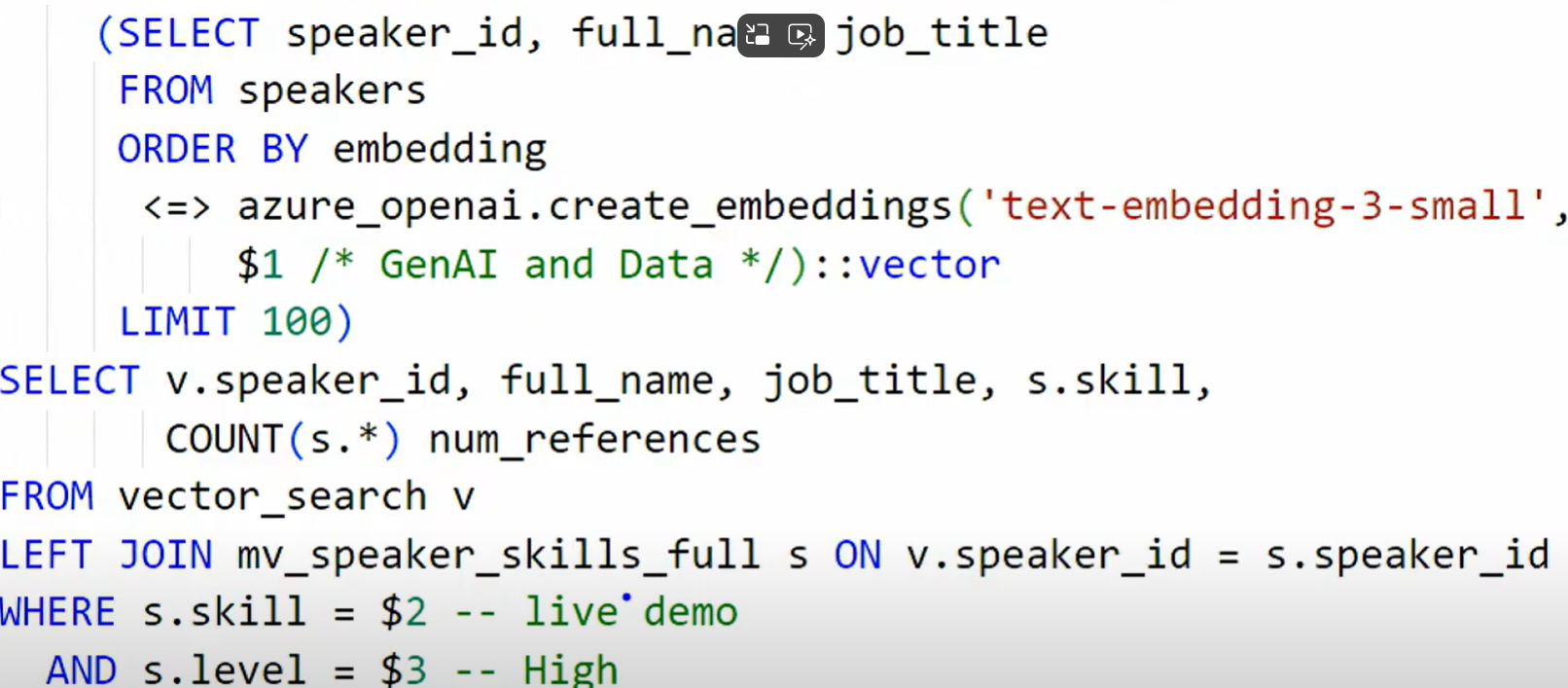
Task: Click the text 'speaker_id,' after the opening SELECT
Action: tap(414, 34)
